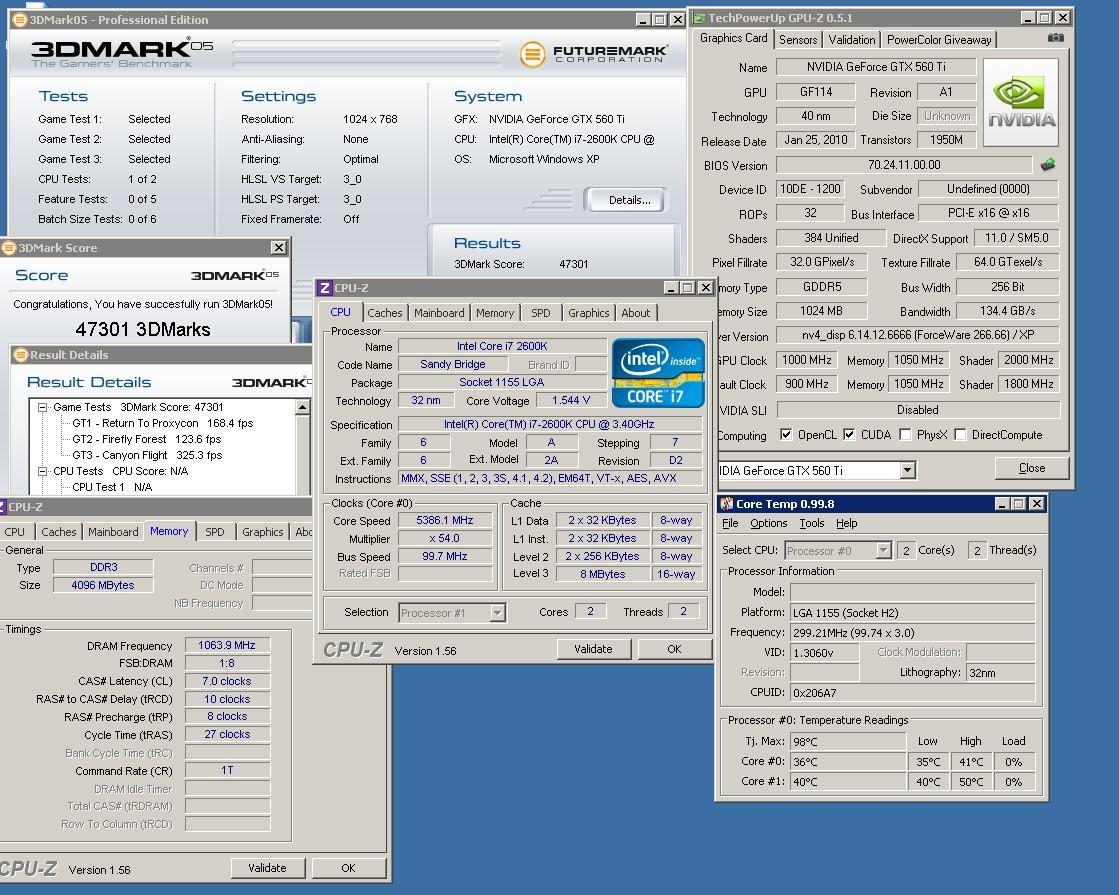The width and height of the screenshot is (1119, 895).
Task: Open the Processor #1 selection dropdown
Action: click(x=497, y=612)
